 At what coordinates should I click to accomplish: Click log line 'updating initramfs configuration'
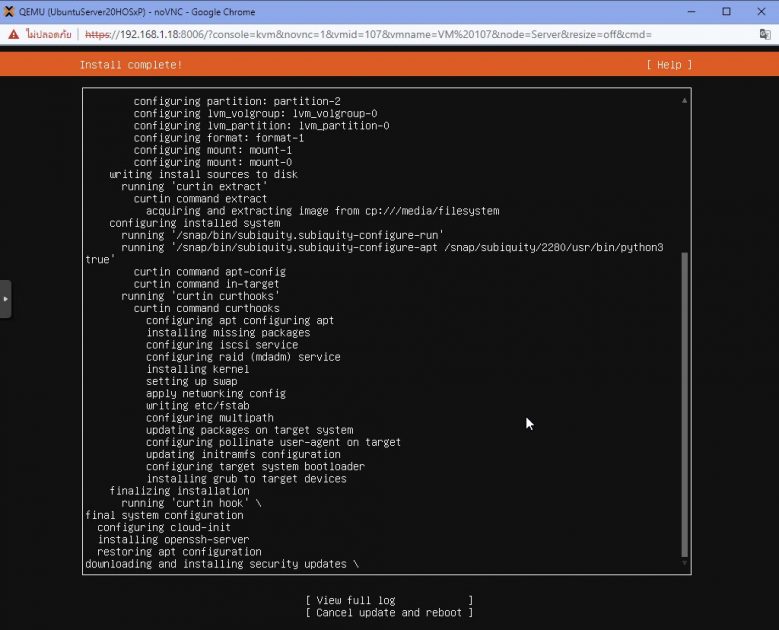(243, 454)
